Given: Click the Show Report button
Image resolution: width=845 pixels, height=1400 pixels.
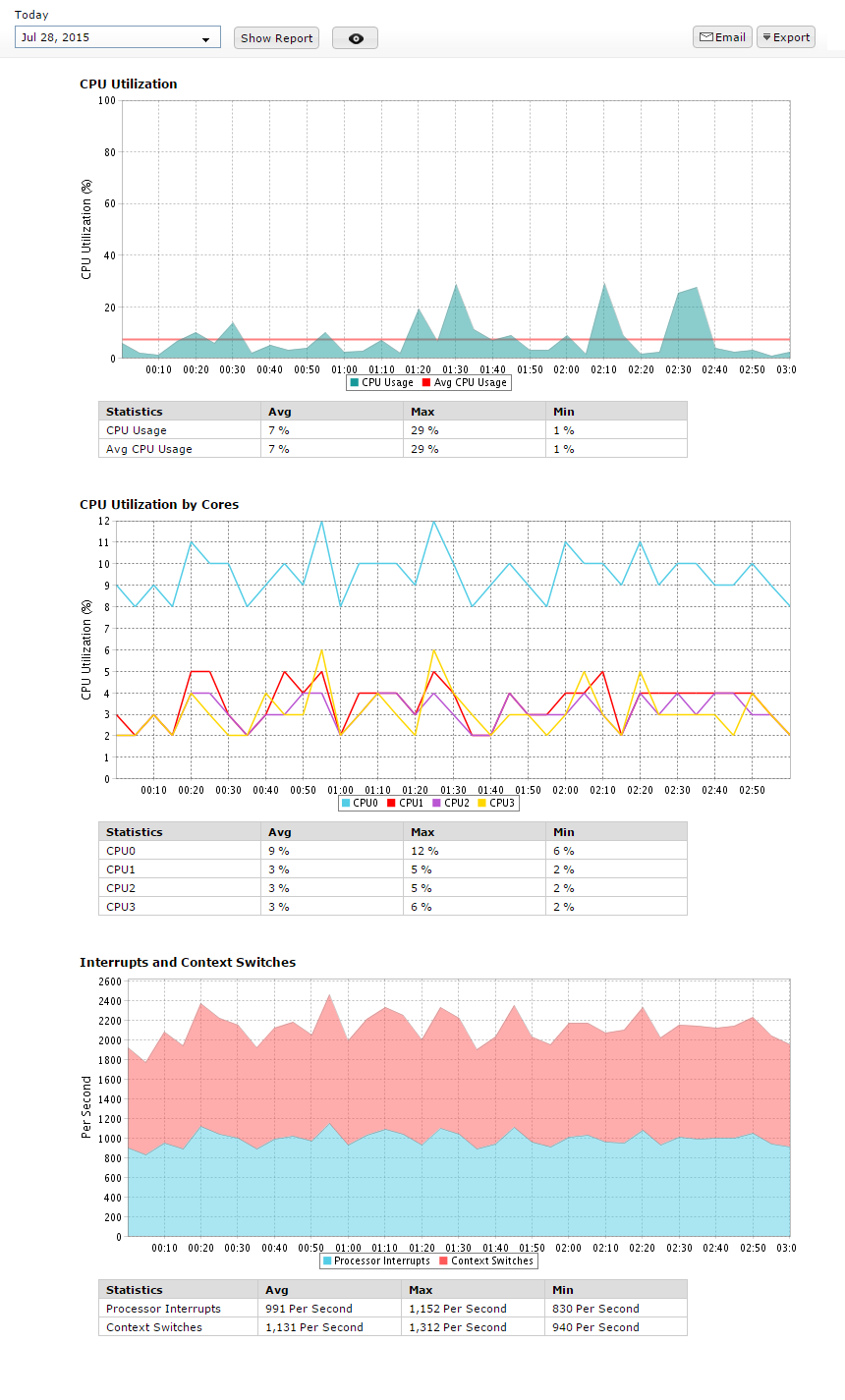Looking at the screenshot, I should pyautogui.click(x=276, y=38).
